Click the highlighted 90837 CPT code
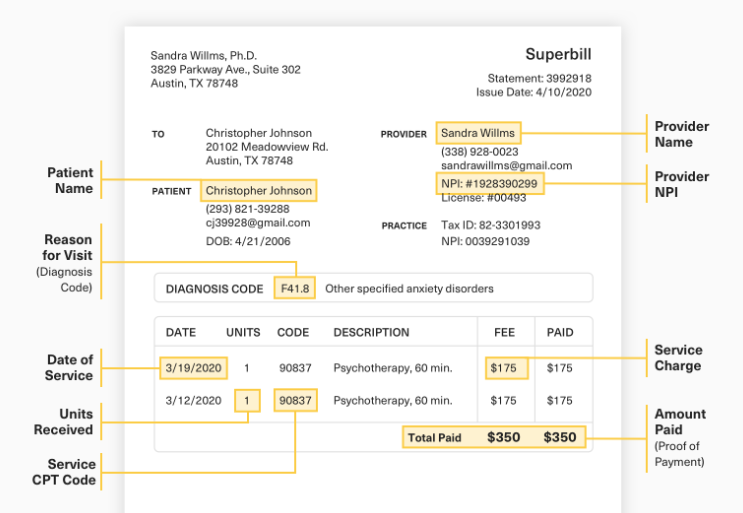Screen dimensions: 743x513 pos(295,401)
